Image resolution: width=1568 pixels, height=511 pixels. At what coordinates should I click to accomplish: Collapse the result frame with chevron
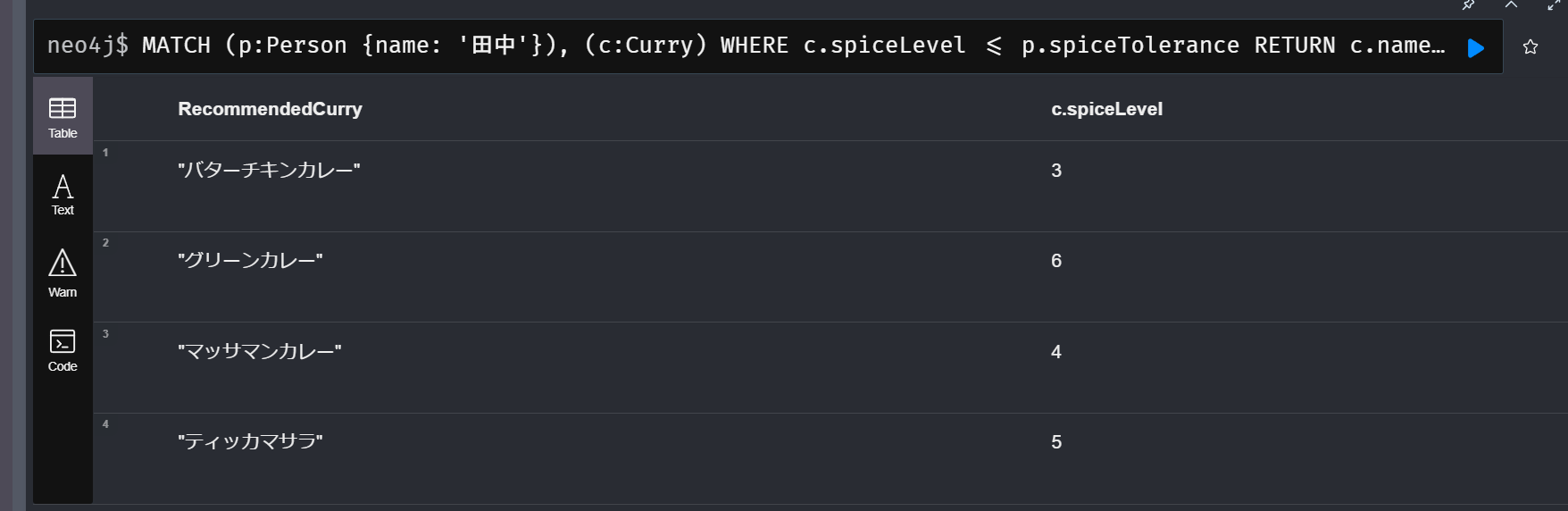coord(1511,5)
